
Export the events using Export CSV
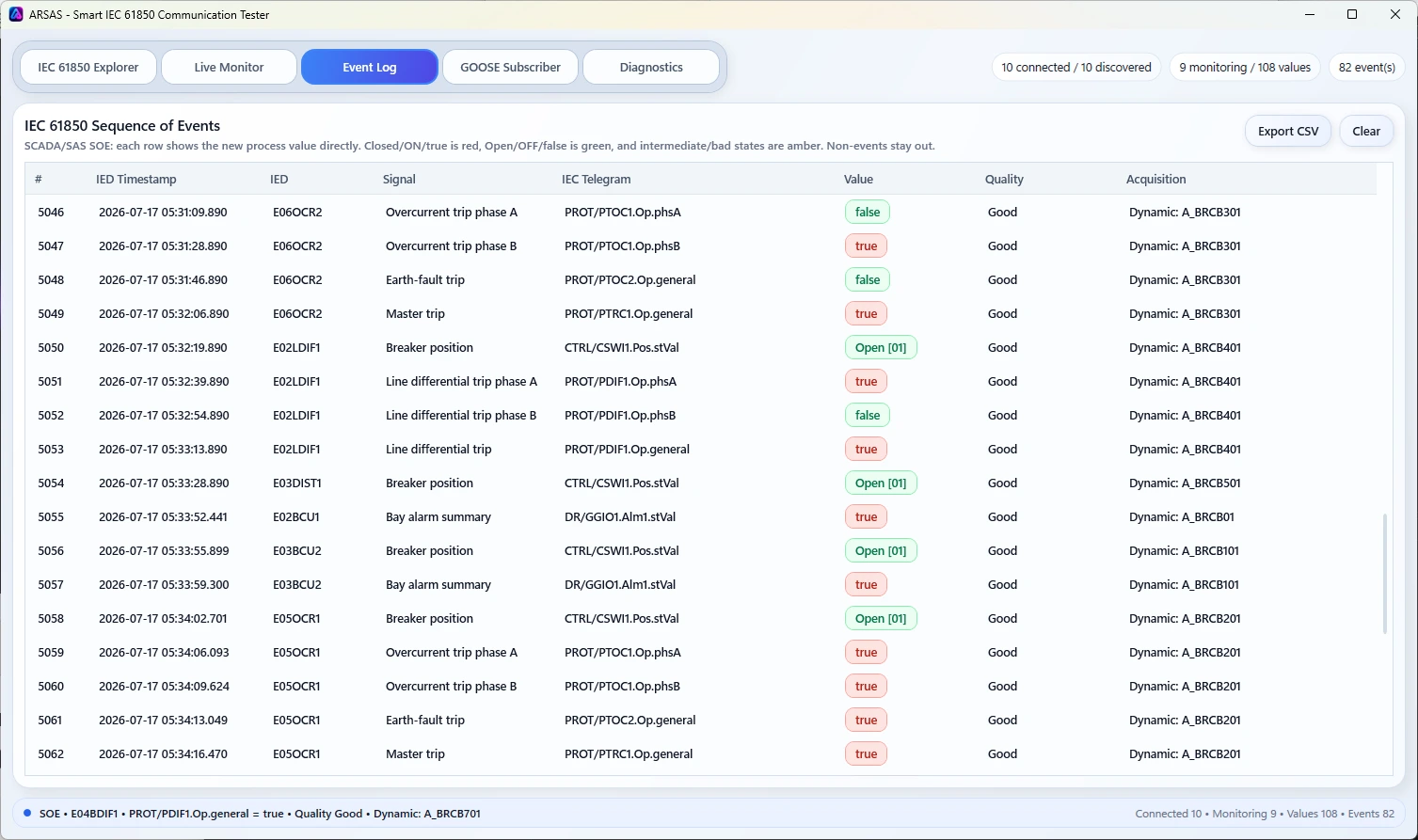point(1288,131)
